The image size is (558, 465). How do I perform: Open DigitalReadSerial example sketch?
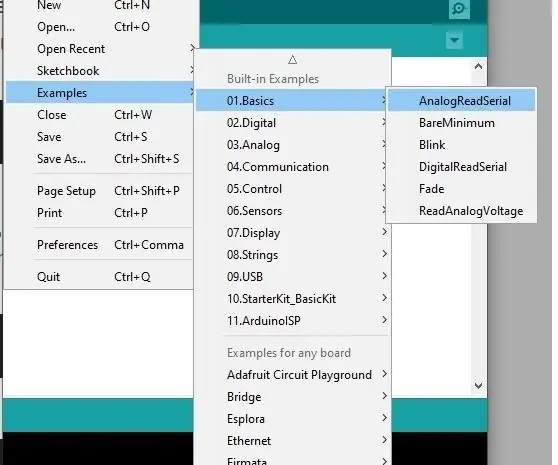(x=462, y=167)
